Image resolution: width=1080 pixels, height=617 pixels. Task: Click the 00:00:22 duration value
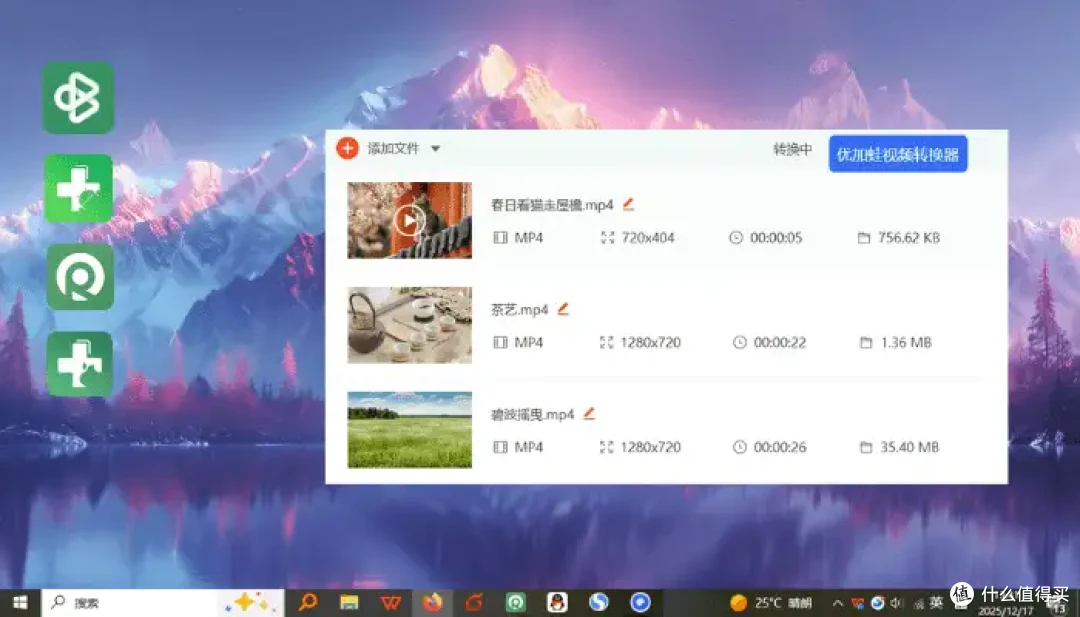coord(780,342)
